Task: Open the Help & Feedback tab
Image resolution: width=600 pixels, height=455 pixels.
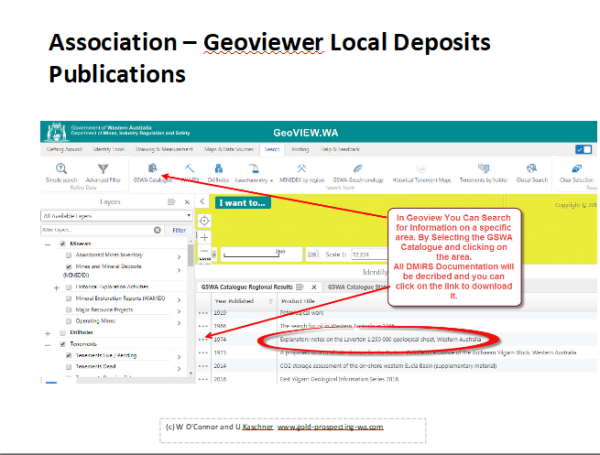Action: coord(341,149)
